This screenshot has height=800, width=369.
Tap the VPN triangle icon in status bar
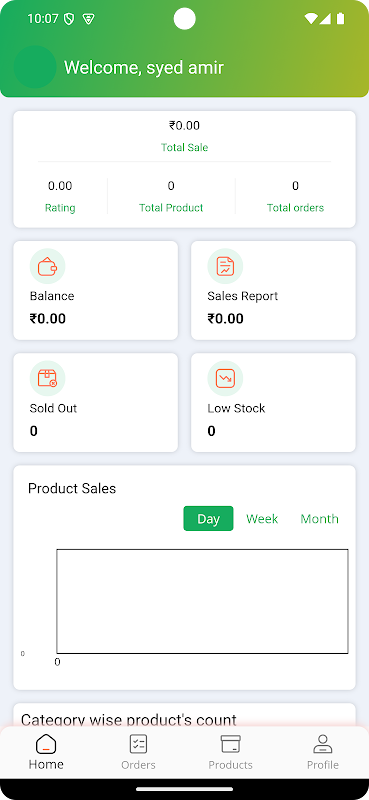[x=89, y=19]
